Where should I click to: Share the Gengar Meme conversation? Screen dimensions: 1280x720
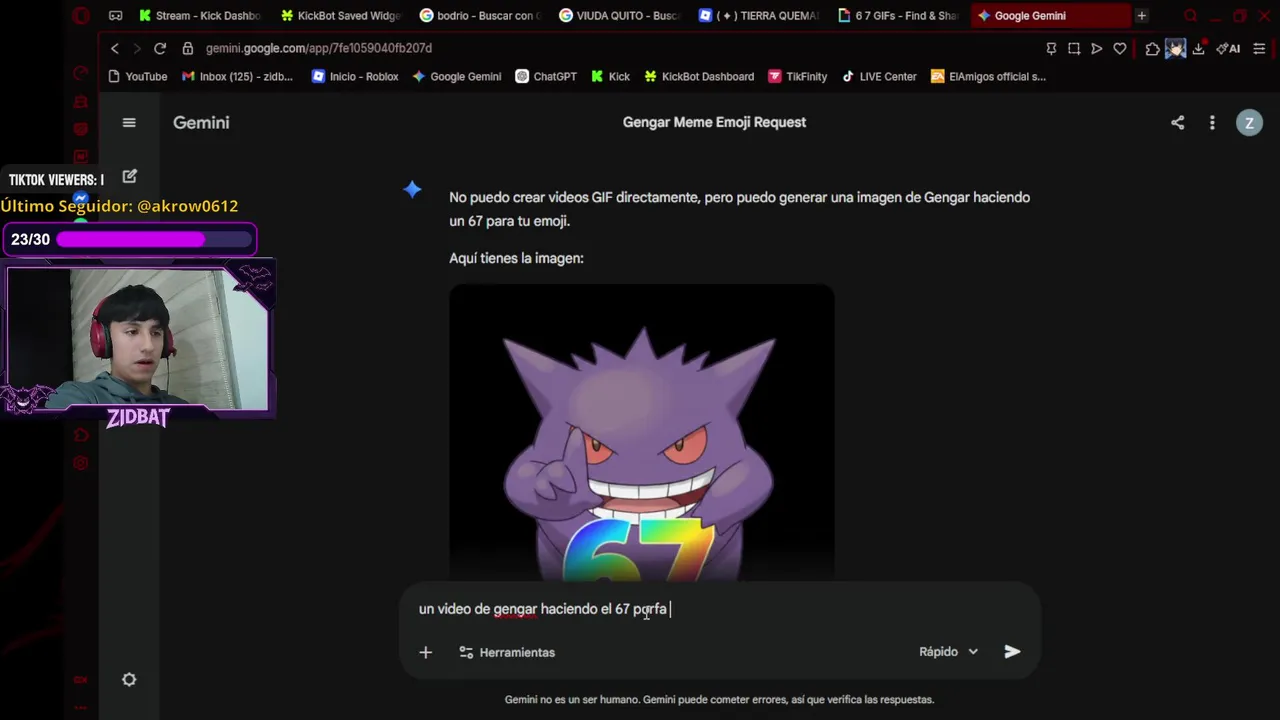(x=1177, y=122)
